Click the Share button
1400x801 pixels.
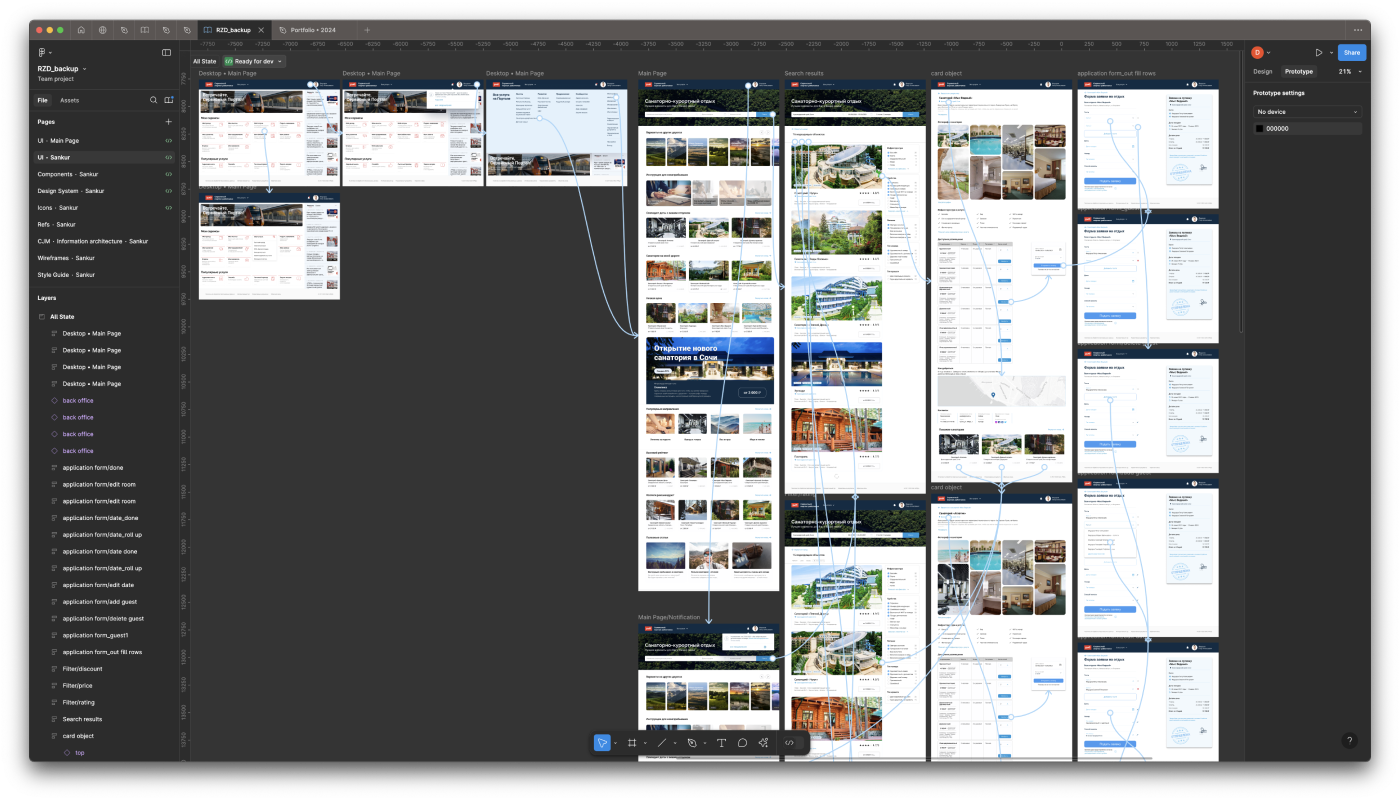1352,52
